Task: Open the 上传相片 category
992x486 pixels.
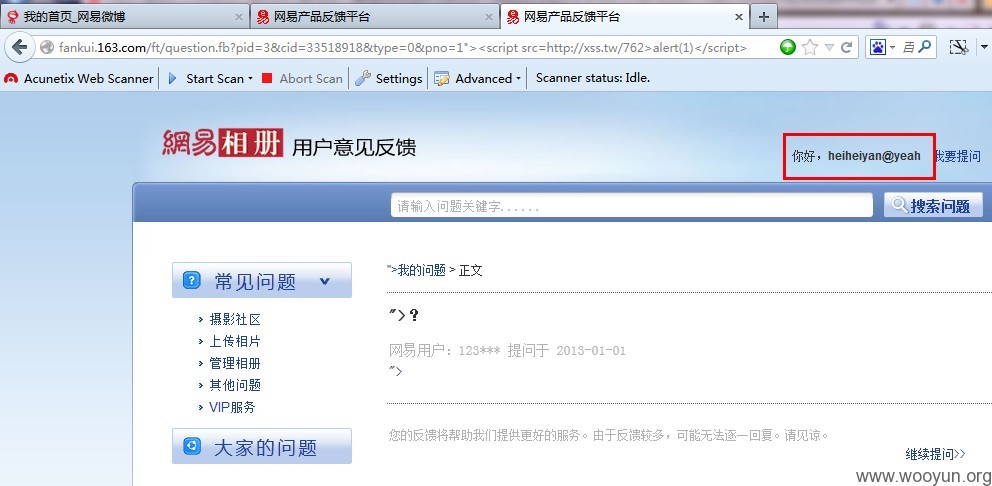Action: click(235, 342)
